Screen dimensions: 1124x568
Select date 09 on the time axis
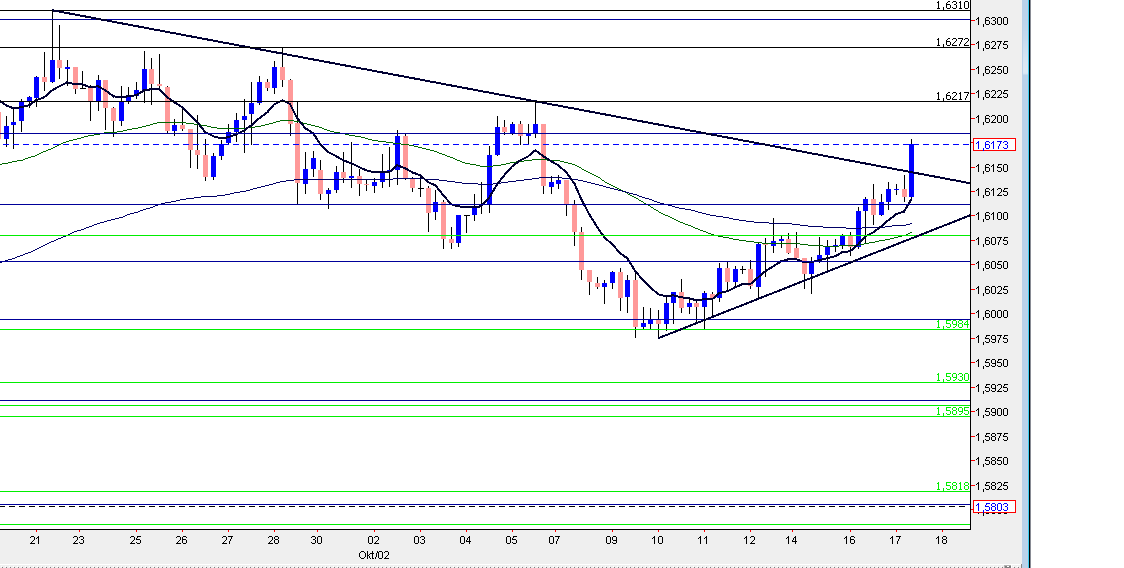(x=611, y=540)
